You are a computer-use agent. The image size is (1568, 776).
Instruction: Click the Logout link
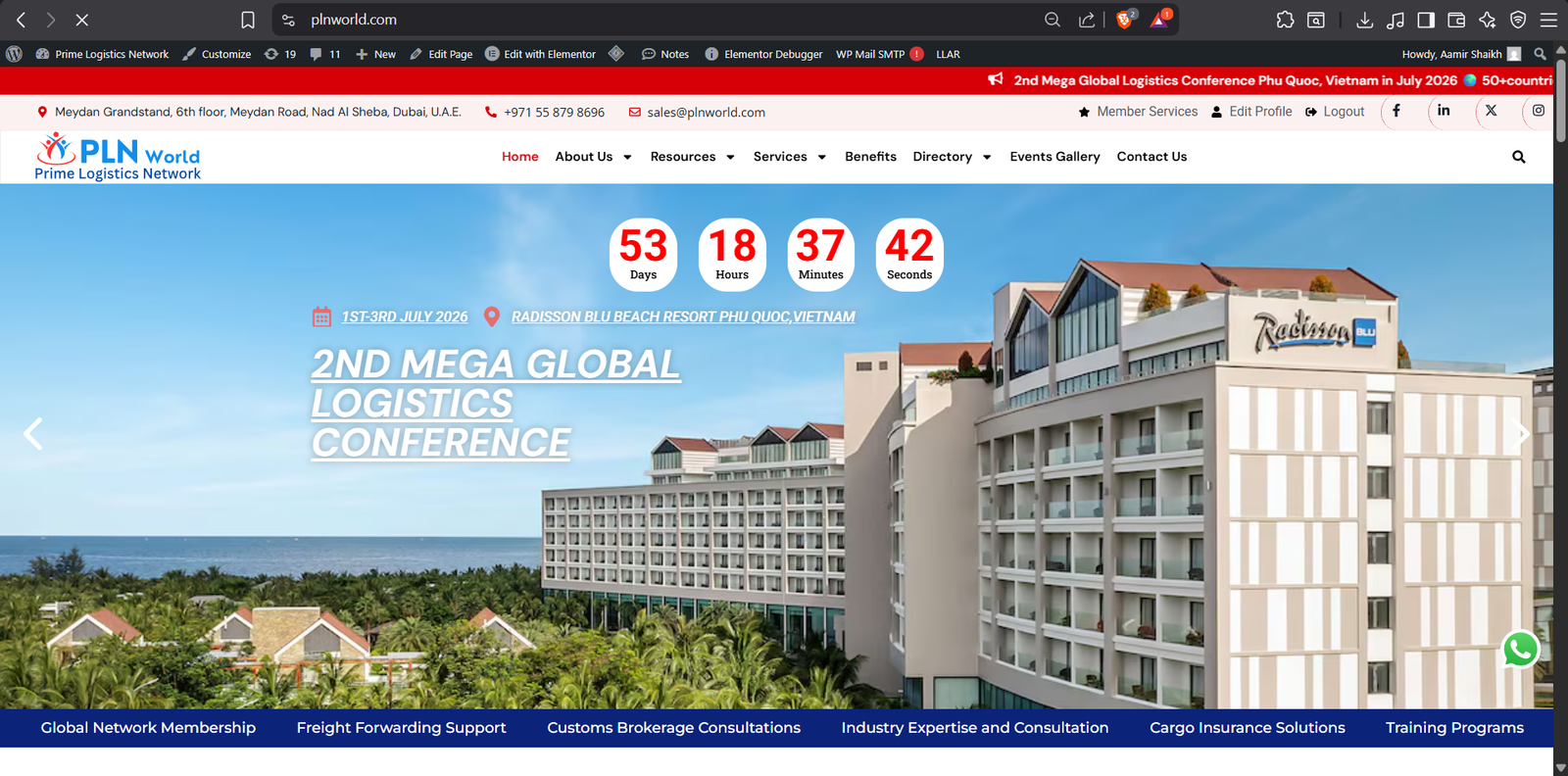click(1335, 112)
